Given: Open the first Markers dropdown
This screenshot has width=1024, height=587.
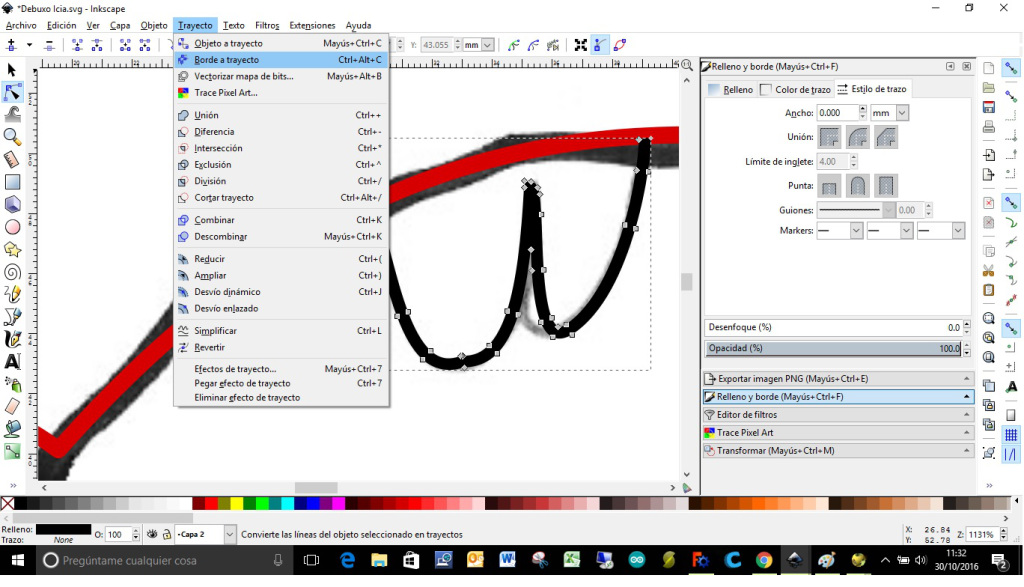Looking at the screenshot, I should pyautogui.click(x=839, y=231).
